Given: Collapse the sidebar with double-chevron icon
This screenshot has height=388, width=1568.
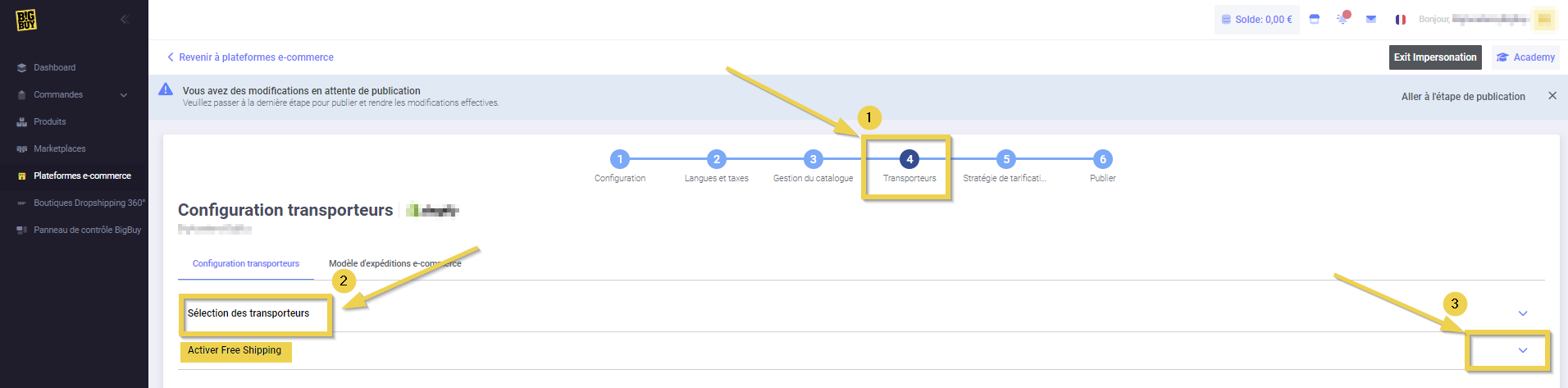Looking at the screenshot, I should [125, 19].
